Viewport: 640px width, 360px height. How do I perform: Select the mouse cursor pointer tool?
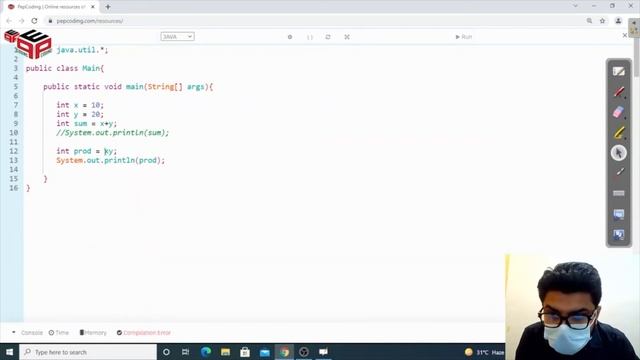tap(619, 153)
